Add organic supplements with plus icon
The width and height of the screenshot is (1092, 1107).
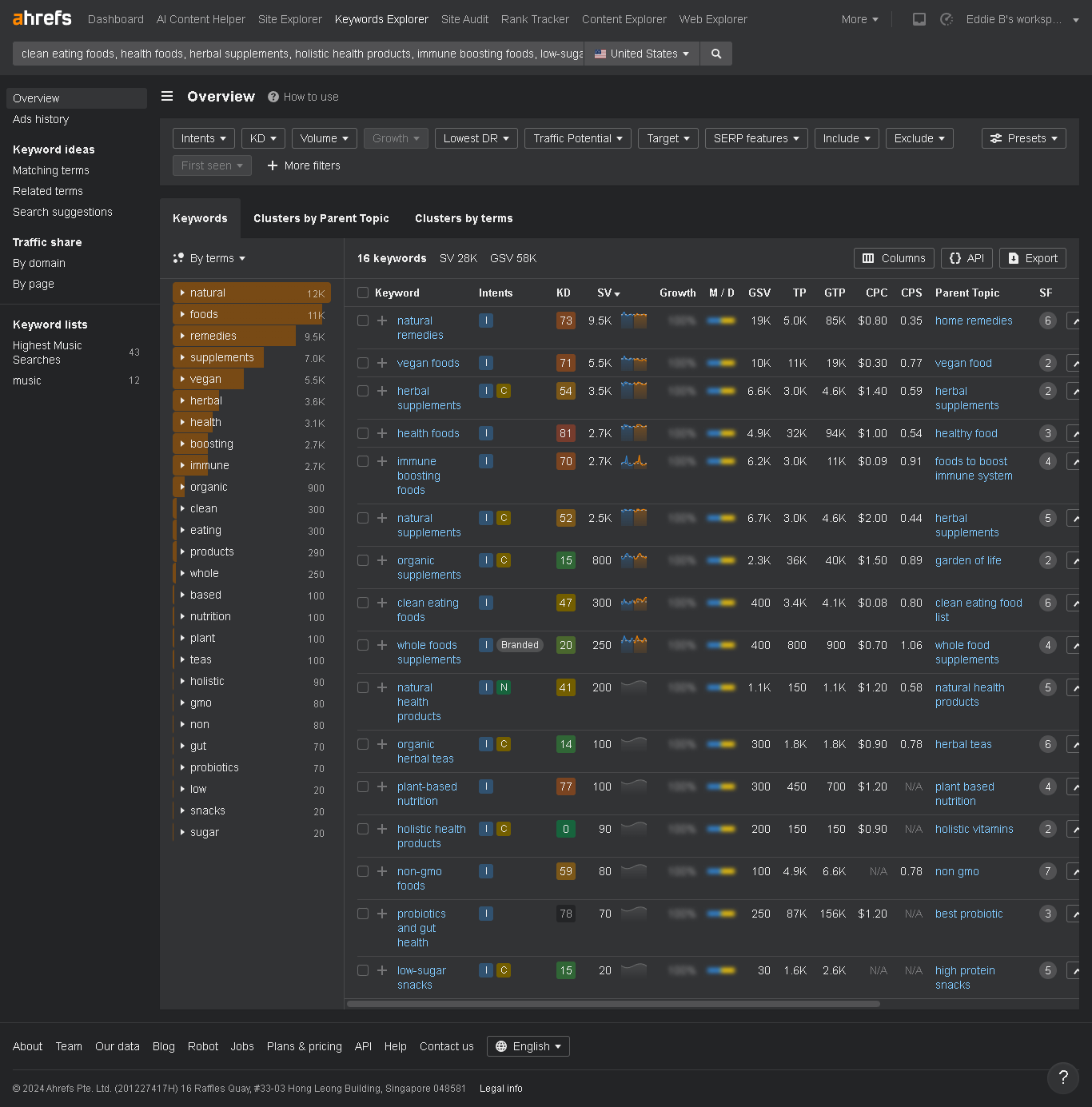pyautogui.click(x=382, y=560)
